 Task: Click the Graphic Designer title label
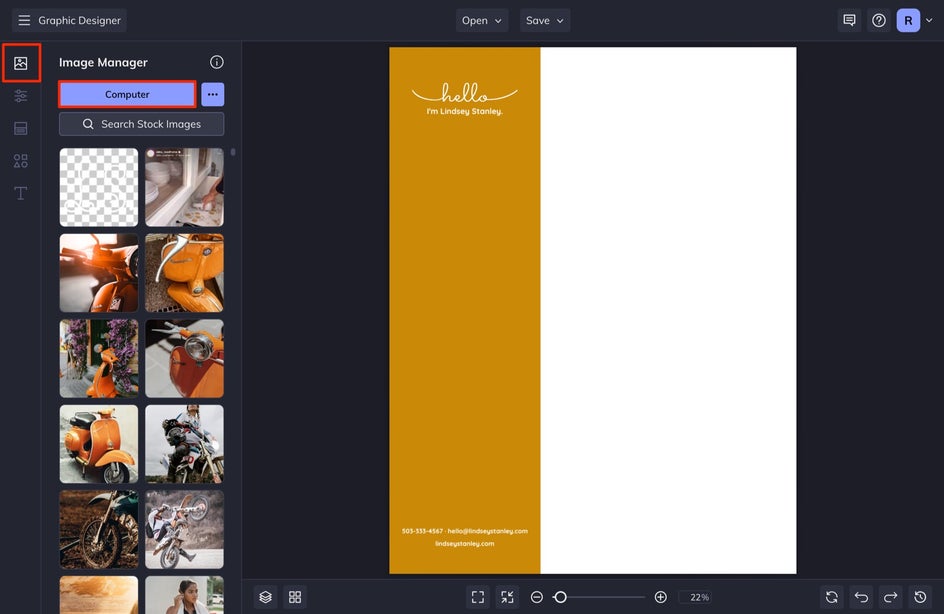79,20
